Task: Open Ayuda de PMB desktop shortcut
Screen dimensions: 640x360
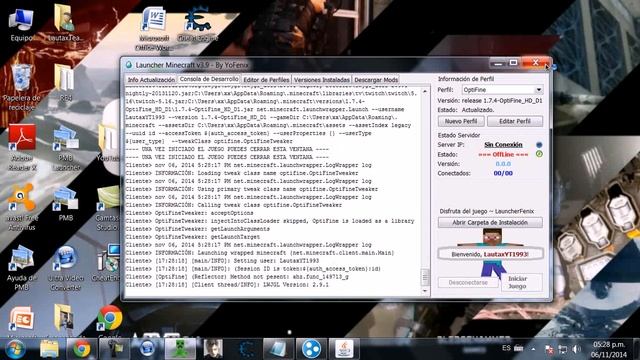Action: tap(22, 267)
